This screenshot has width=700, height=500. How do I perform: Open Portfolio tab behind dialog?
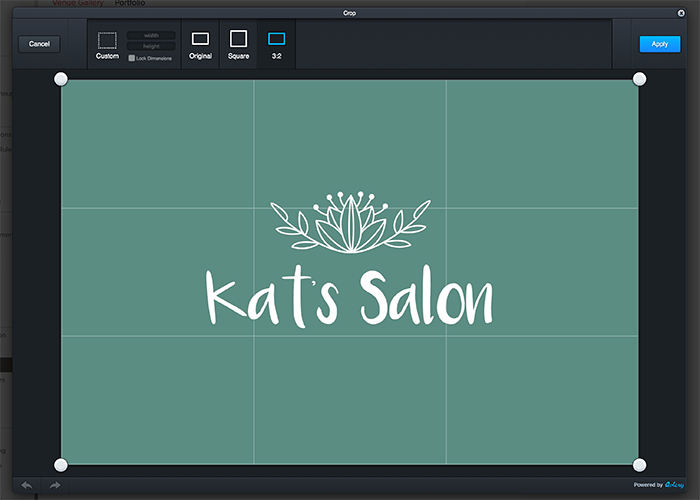click(130, 3)
